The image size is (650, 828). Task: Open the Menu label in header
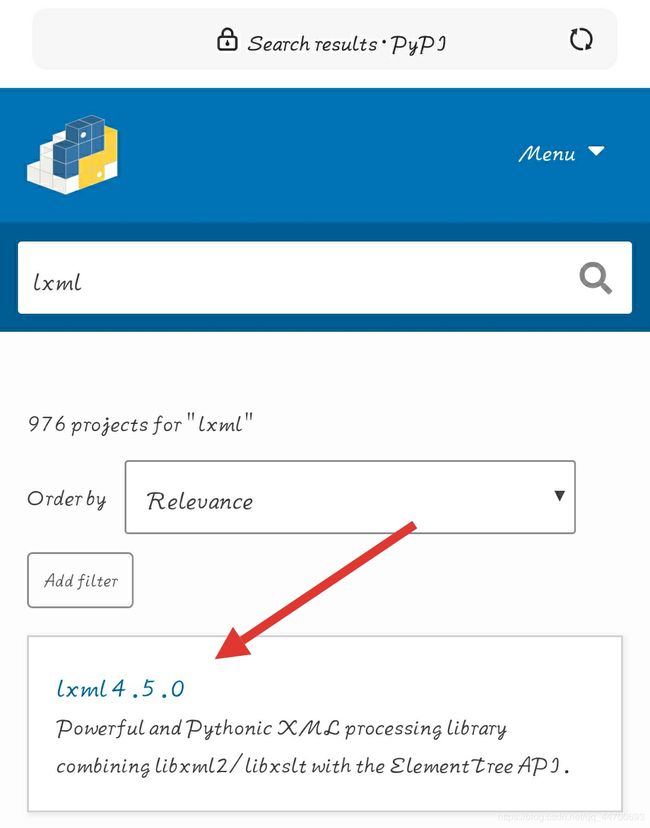tap(547, 154)
